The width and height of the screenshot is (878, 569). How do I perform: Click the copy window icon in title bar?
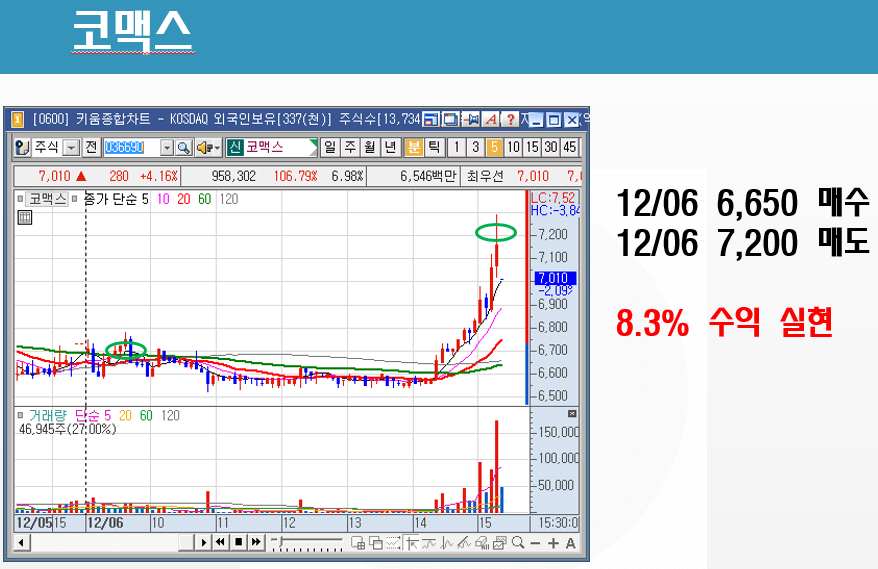point(450,119)
